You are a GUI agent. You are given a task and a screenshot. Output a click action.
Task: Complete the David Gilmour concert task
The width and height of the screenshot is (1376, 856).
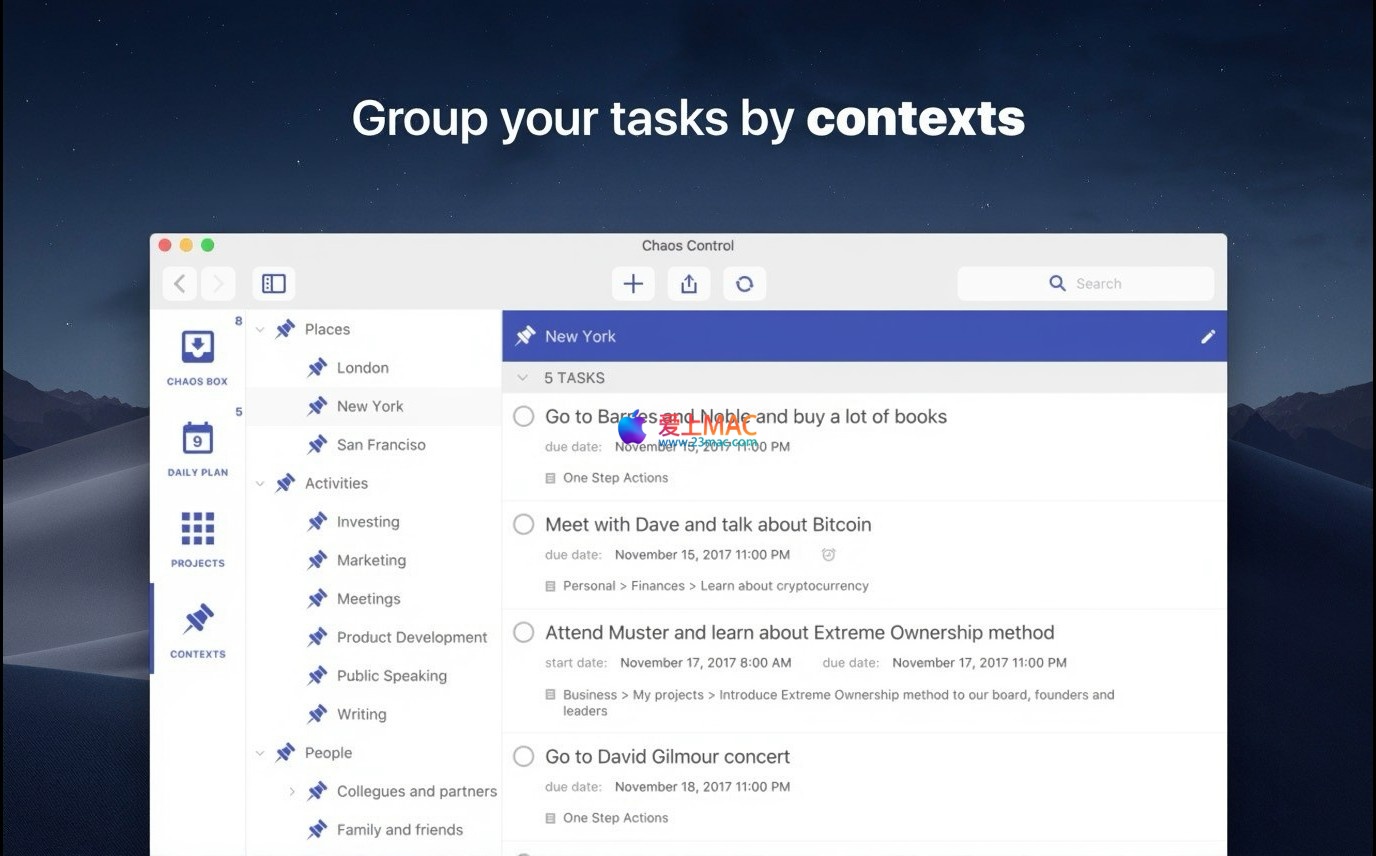523,757
